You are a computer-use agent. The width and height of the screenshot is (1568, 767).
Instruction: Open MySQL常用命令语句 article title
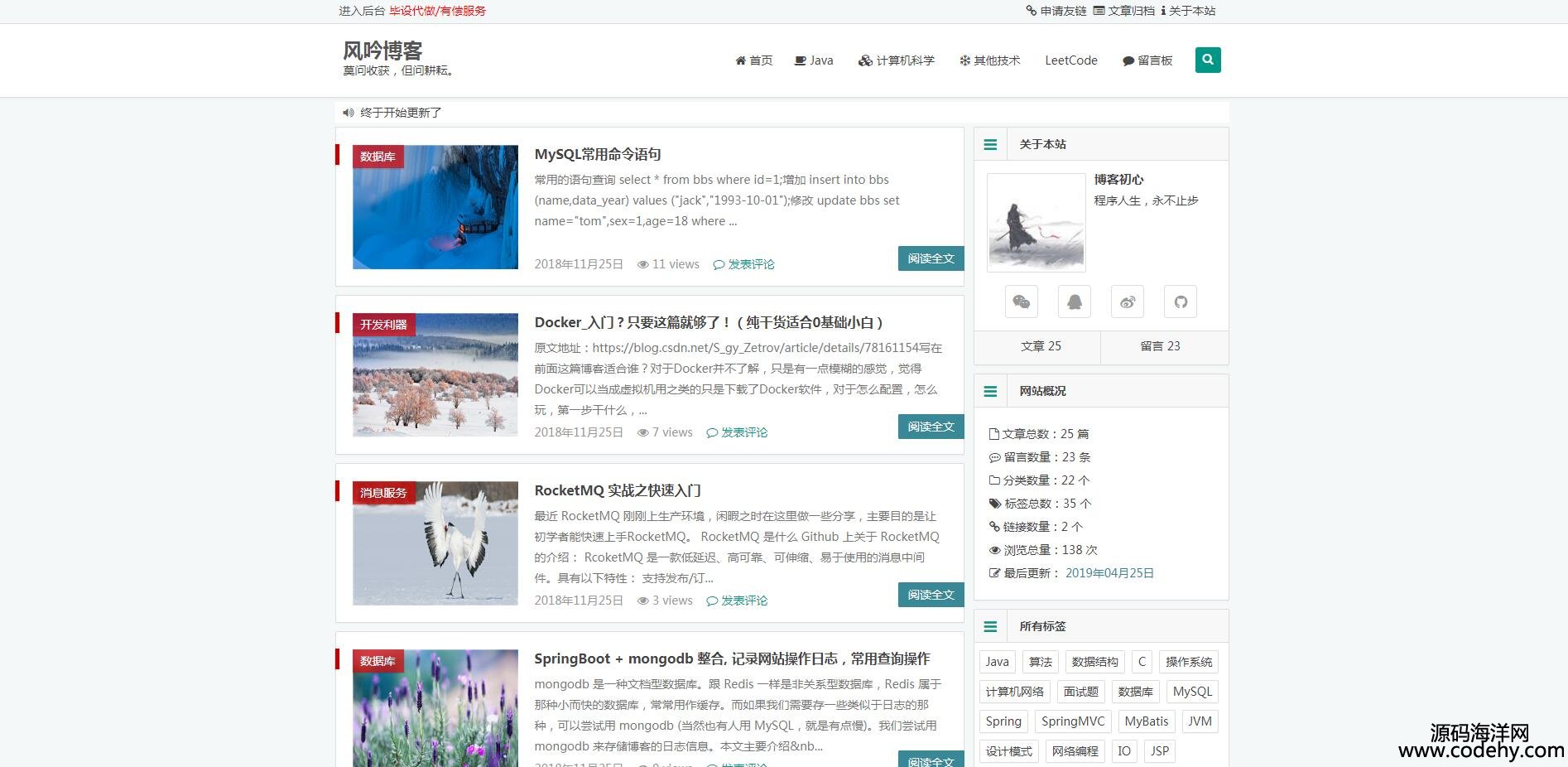(x=598, y=154)
